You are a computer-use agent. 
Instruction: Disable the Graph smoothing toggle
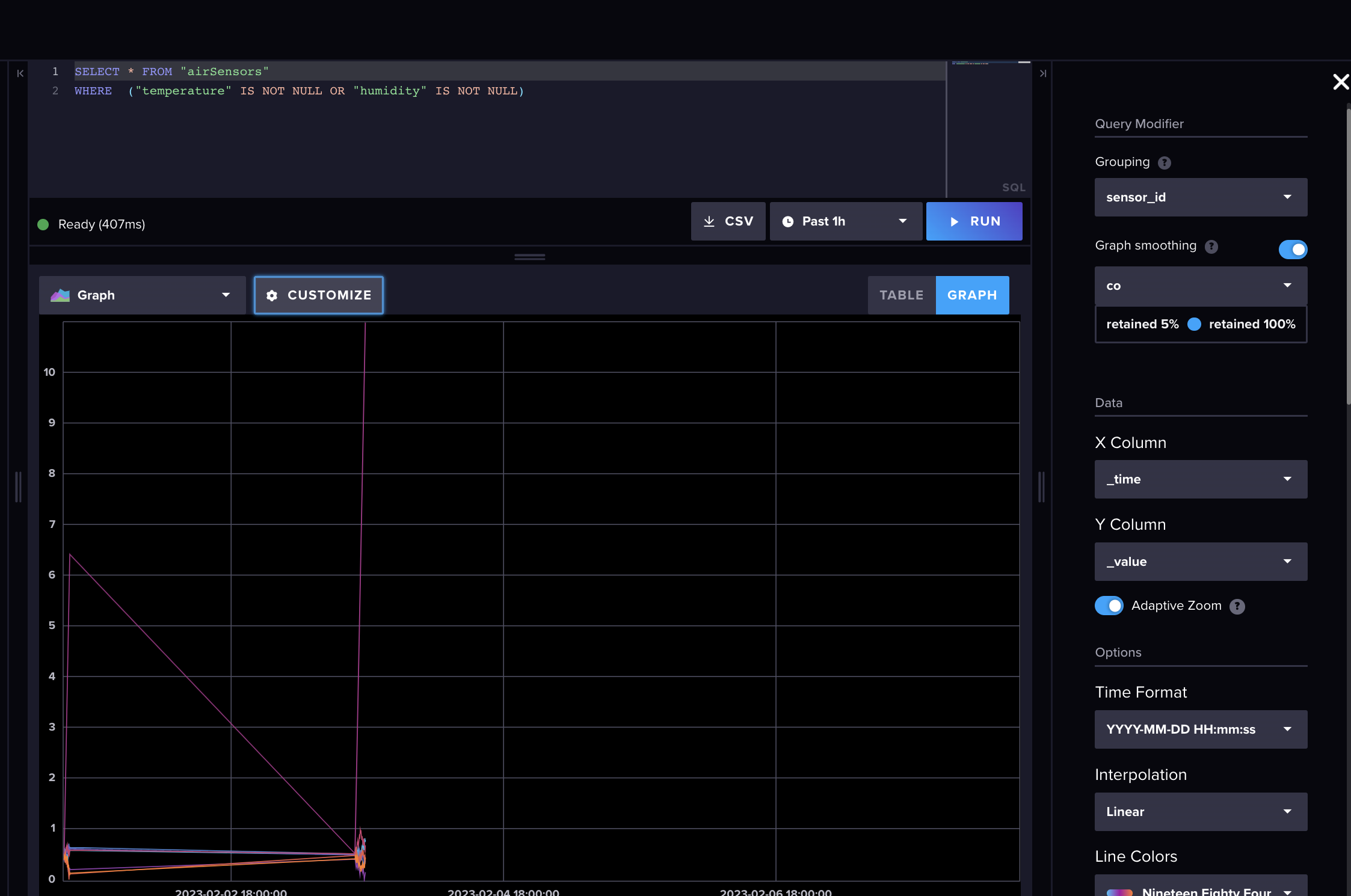point(1293,250)
